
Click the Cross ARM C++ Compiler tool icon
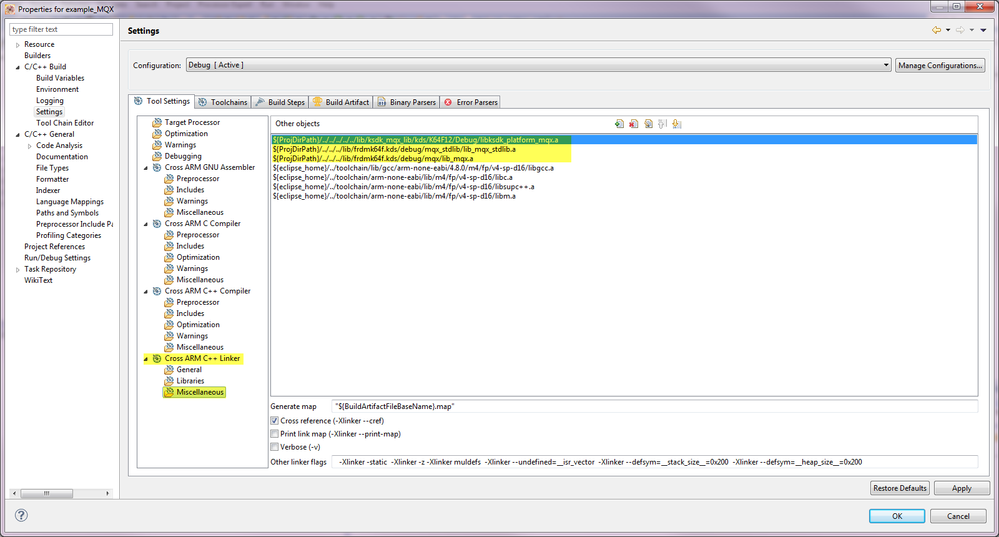pos(157,291)
